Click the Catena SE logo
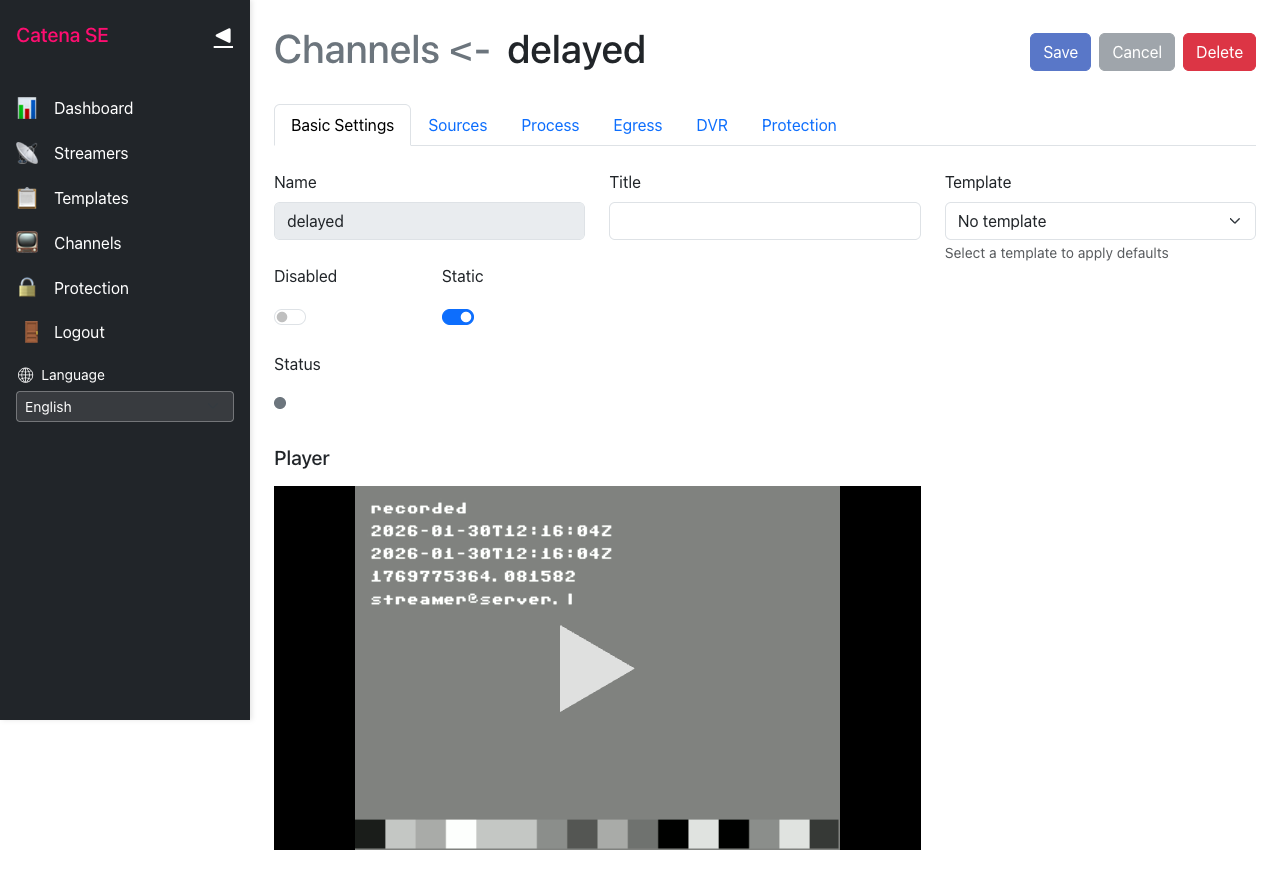The image size is (1280, 874). [x=62, y=35]
